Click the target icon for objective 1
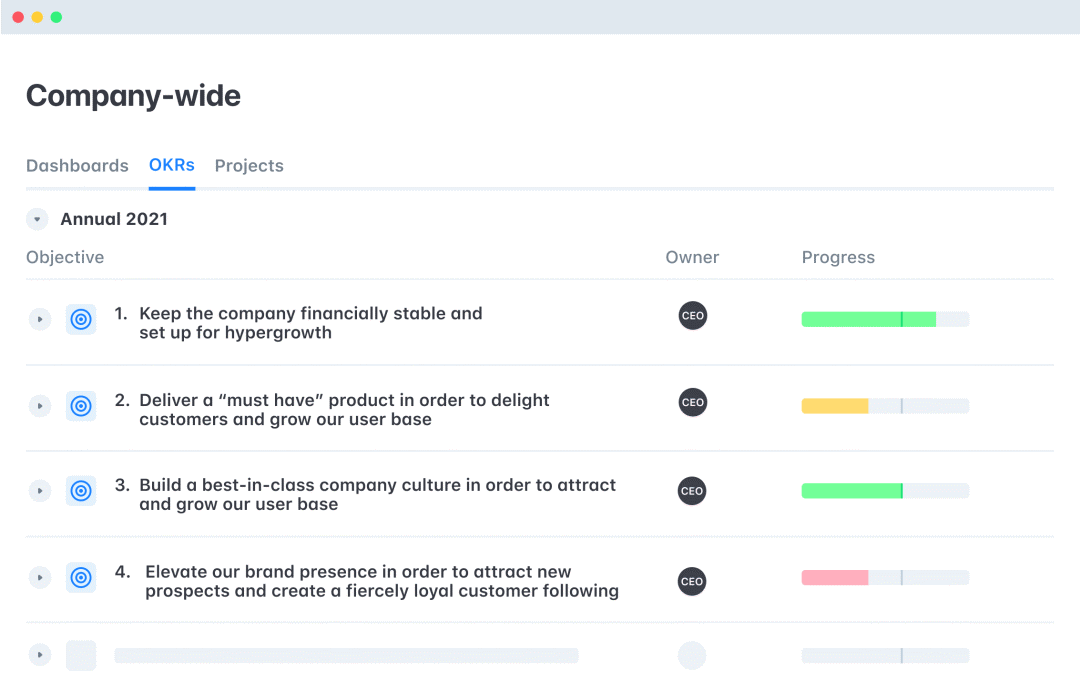1080x691 pixels. (81, 319)
